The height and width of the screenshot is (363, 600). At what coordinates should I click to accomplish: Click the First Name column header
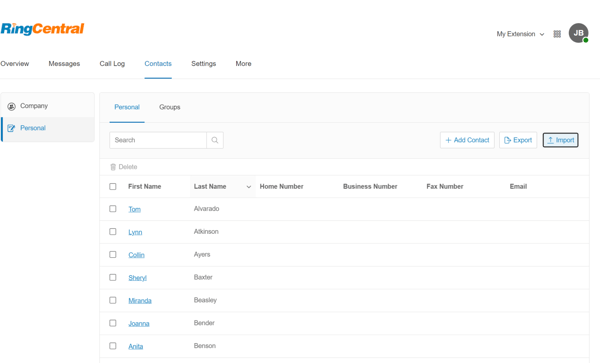pyautogui.click(x=145, y=187)
